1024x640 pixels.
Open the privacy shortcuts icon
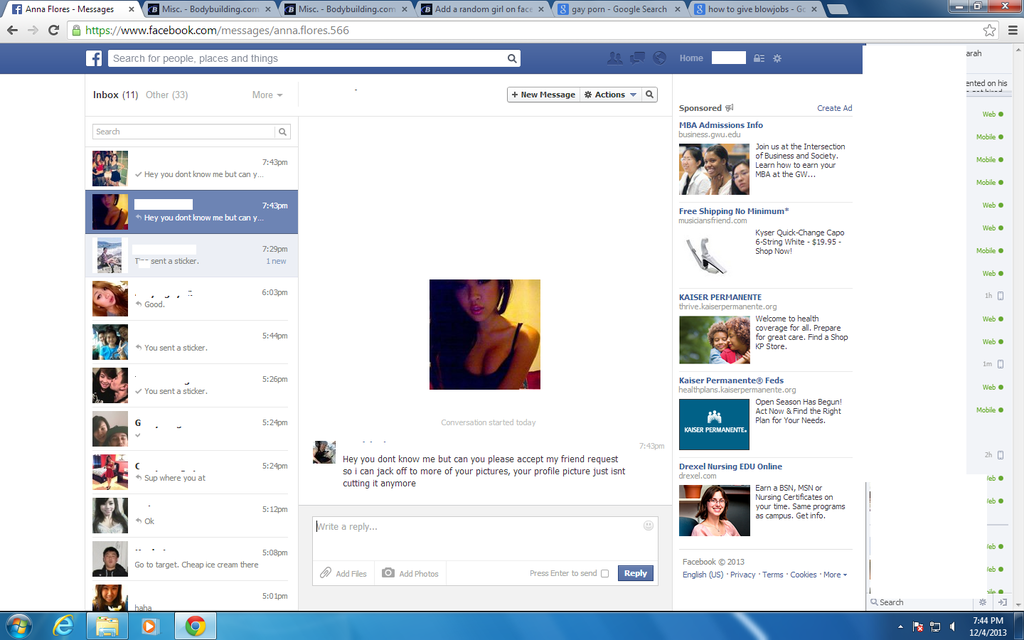[759, 58]
